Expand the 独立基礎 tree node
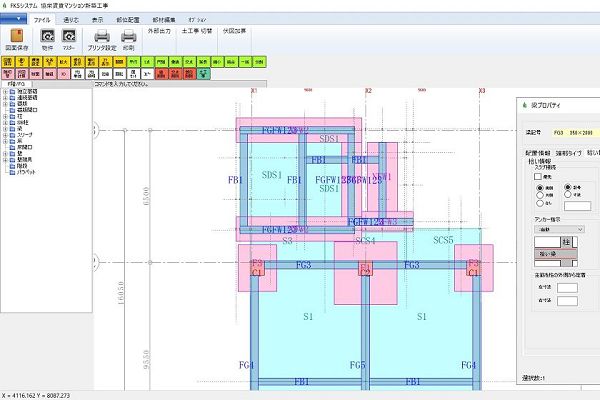The width and height of the screenshot is (600, 400). (x=5, y=91)
